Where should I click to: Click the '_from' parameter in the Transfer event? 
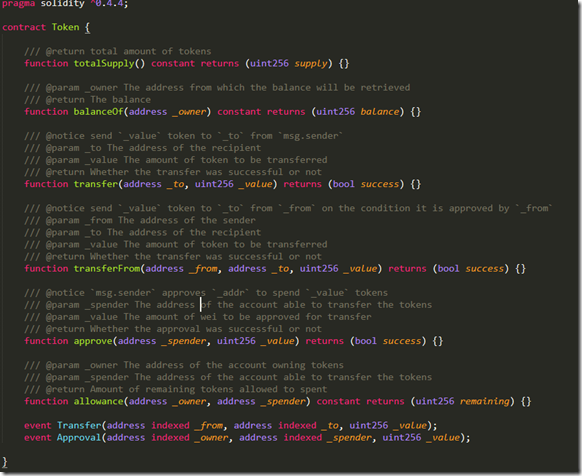(x=208, y=426)
